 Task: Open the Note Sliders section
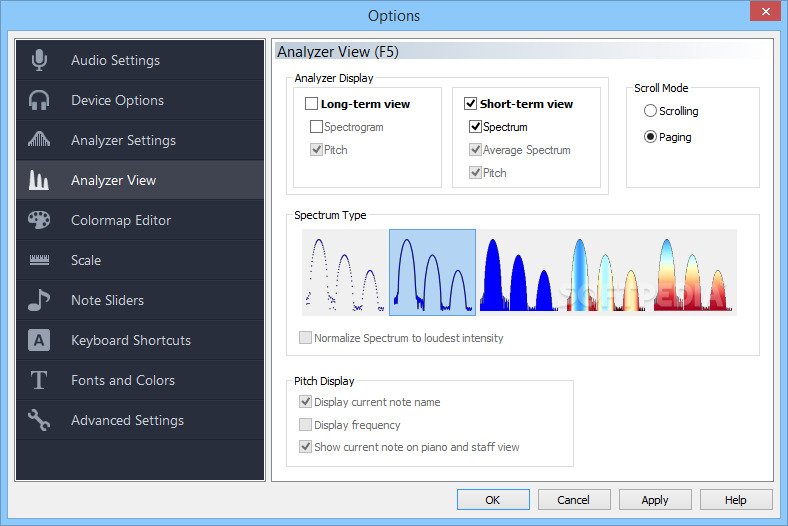pos(140,300)
